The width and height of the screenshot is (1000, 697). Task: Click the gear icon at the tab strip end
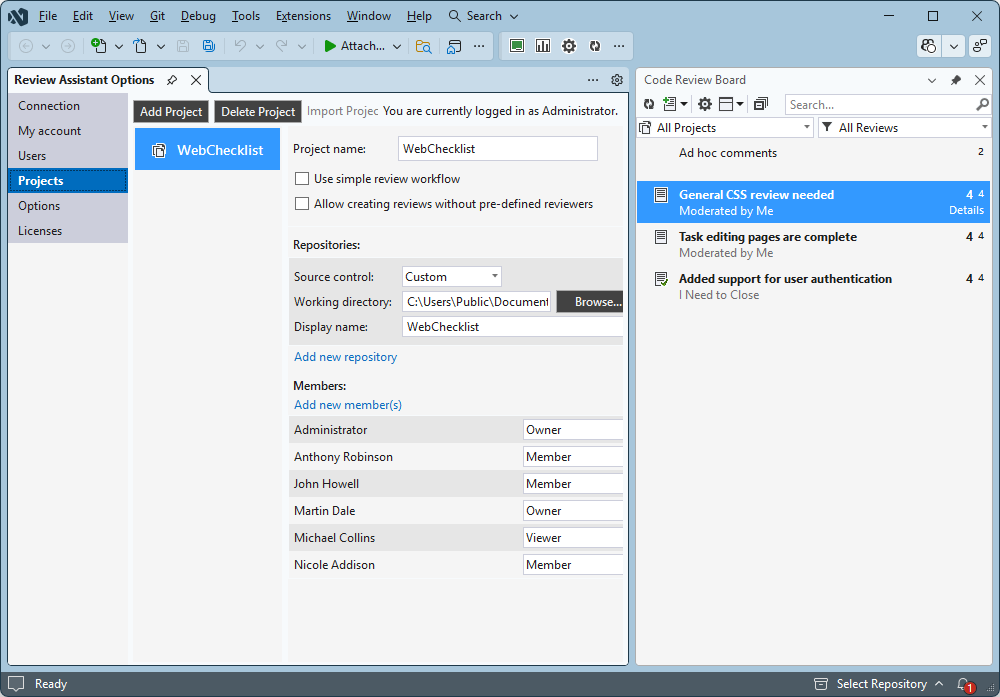coord(617,80)
